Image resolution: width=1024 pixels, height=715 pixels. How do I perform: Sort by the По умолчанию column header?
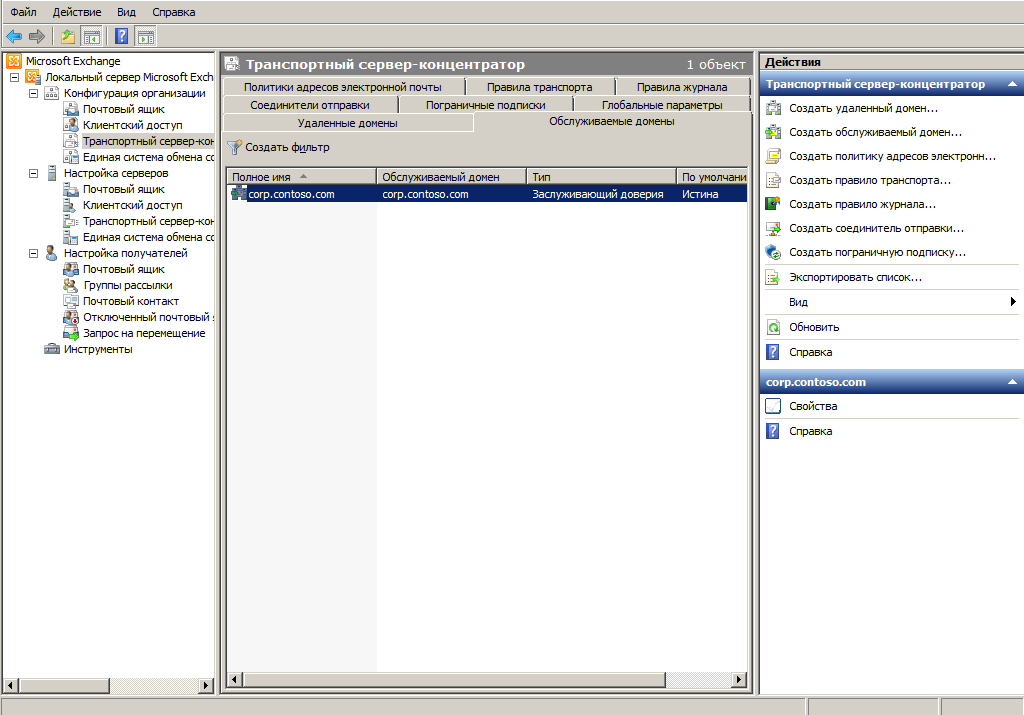click(712, 176)
